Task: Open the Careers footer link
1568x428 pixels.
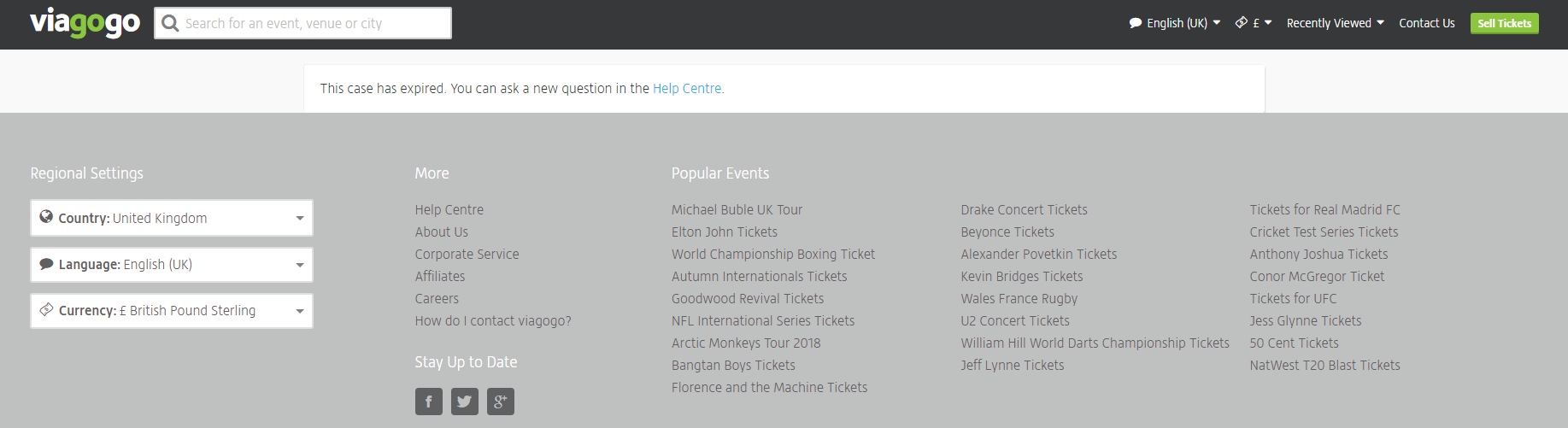Action: click(x=437, y=298)
